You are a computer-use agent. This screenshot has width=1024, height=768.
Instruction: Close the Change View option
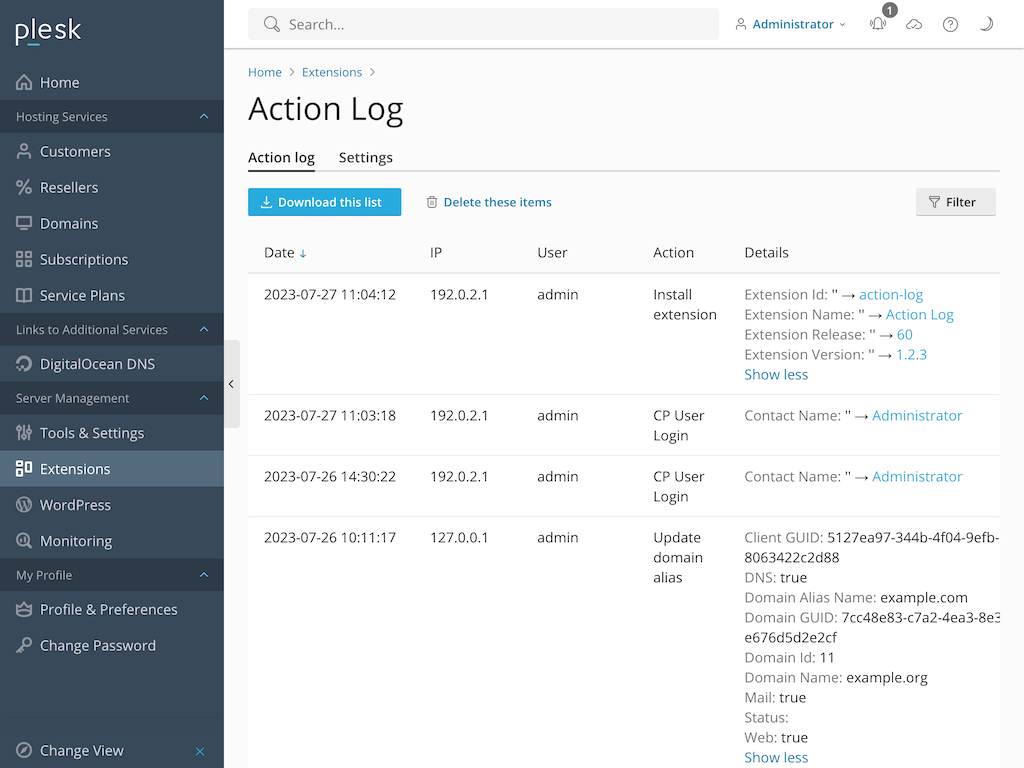200,751
